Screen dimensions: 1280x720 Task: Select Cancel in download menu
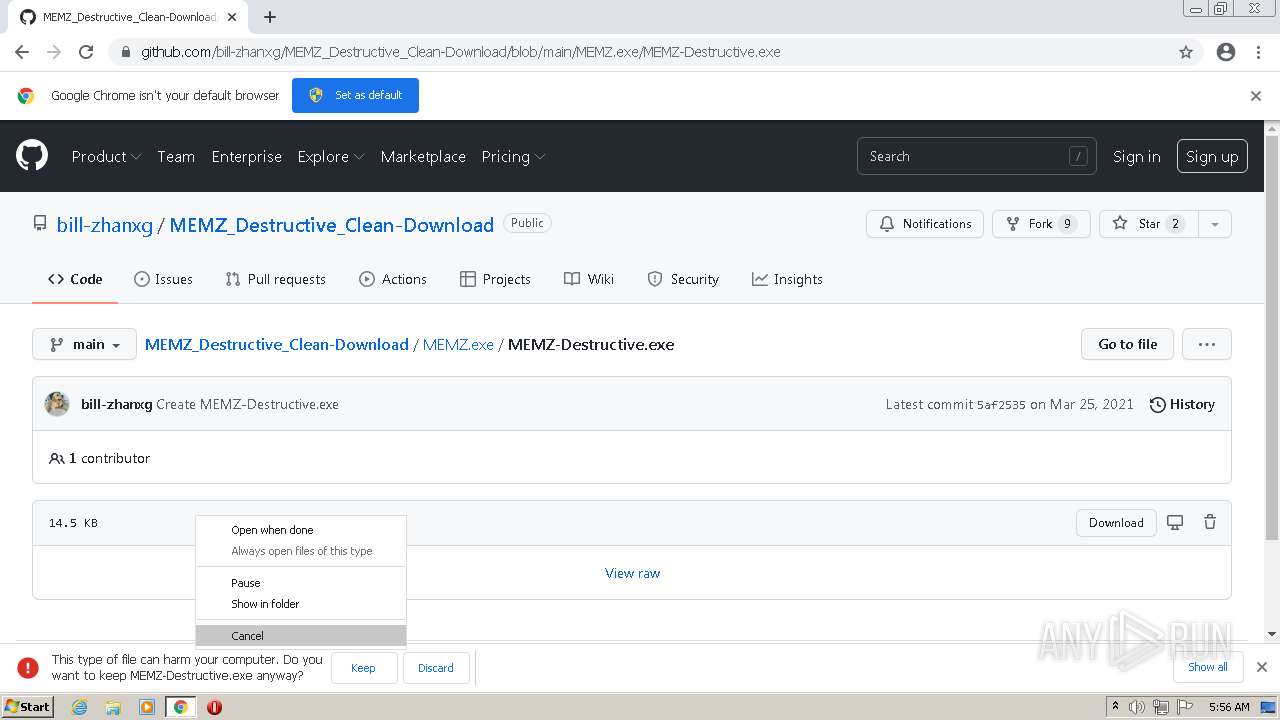click(301, 636)
